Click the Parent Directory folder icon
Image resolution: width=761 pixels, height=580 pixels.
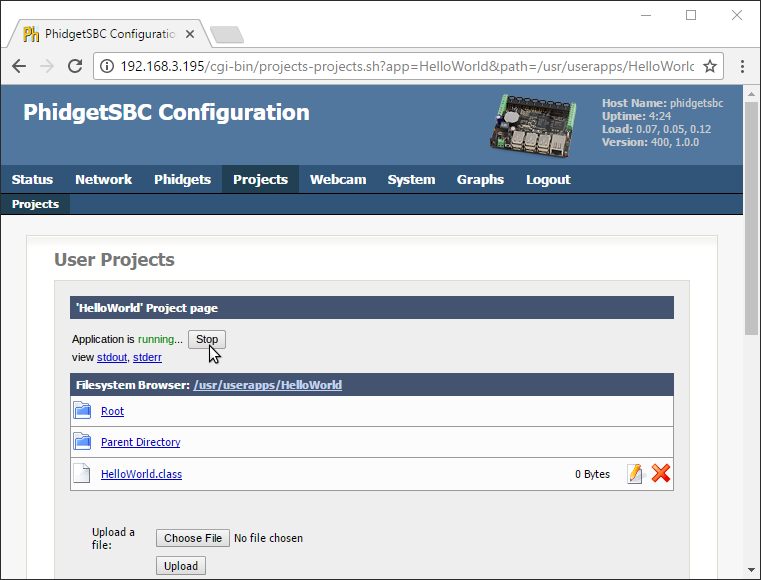(x=82, y=442)
